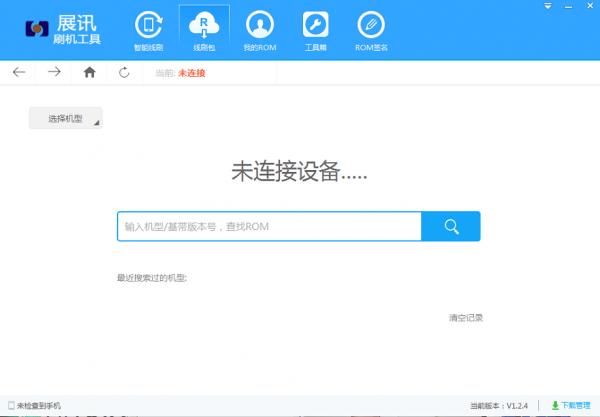
Task: Go to the home page icon
Action: pos(90,72)
